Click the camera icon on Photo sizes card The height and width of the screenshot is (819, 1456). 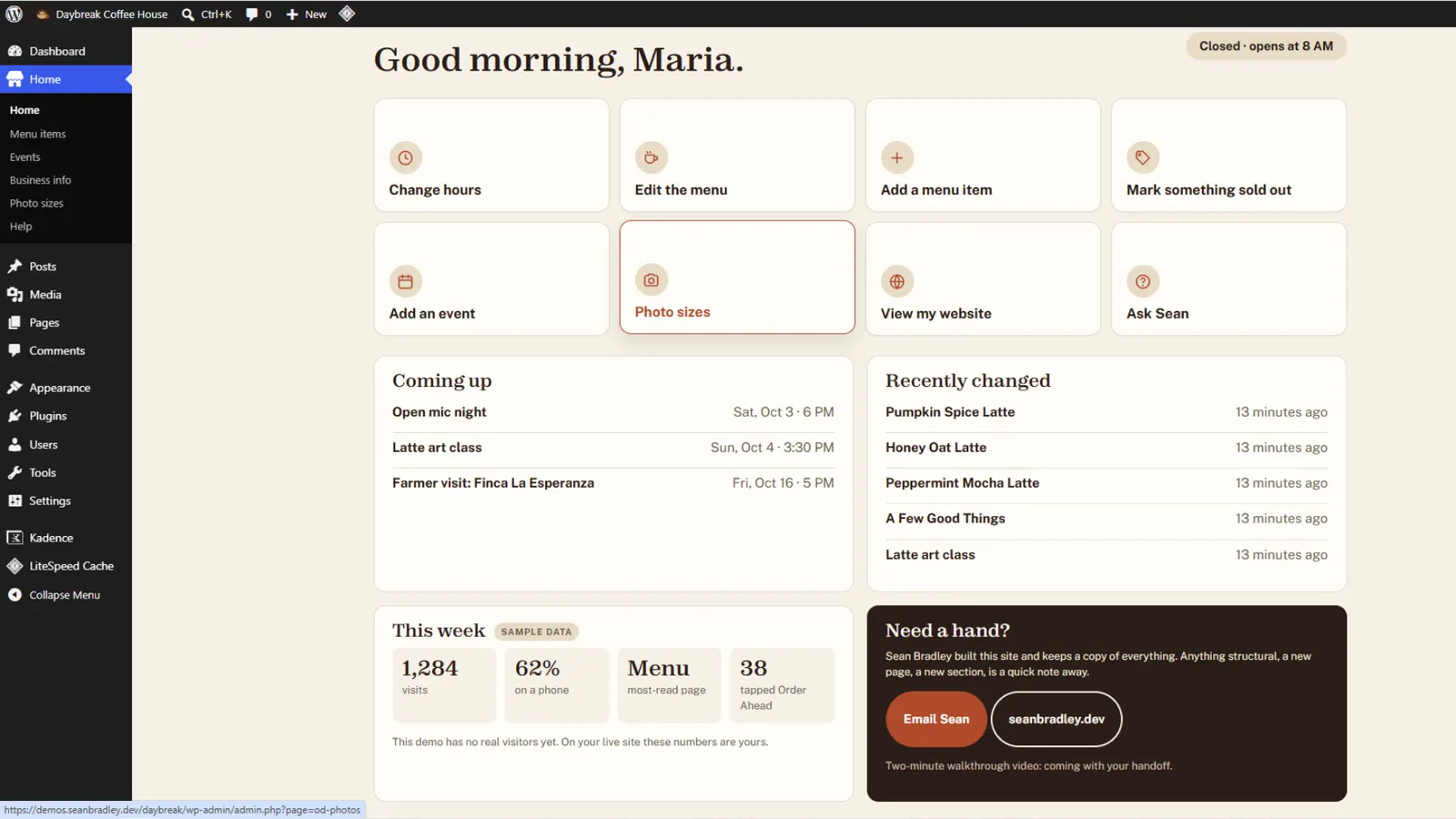pyautogui.click(x=652, y=280)
